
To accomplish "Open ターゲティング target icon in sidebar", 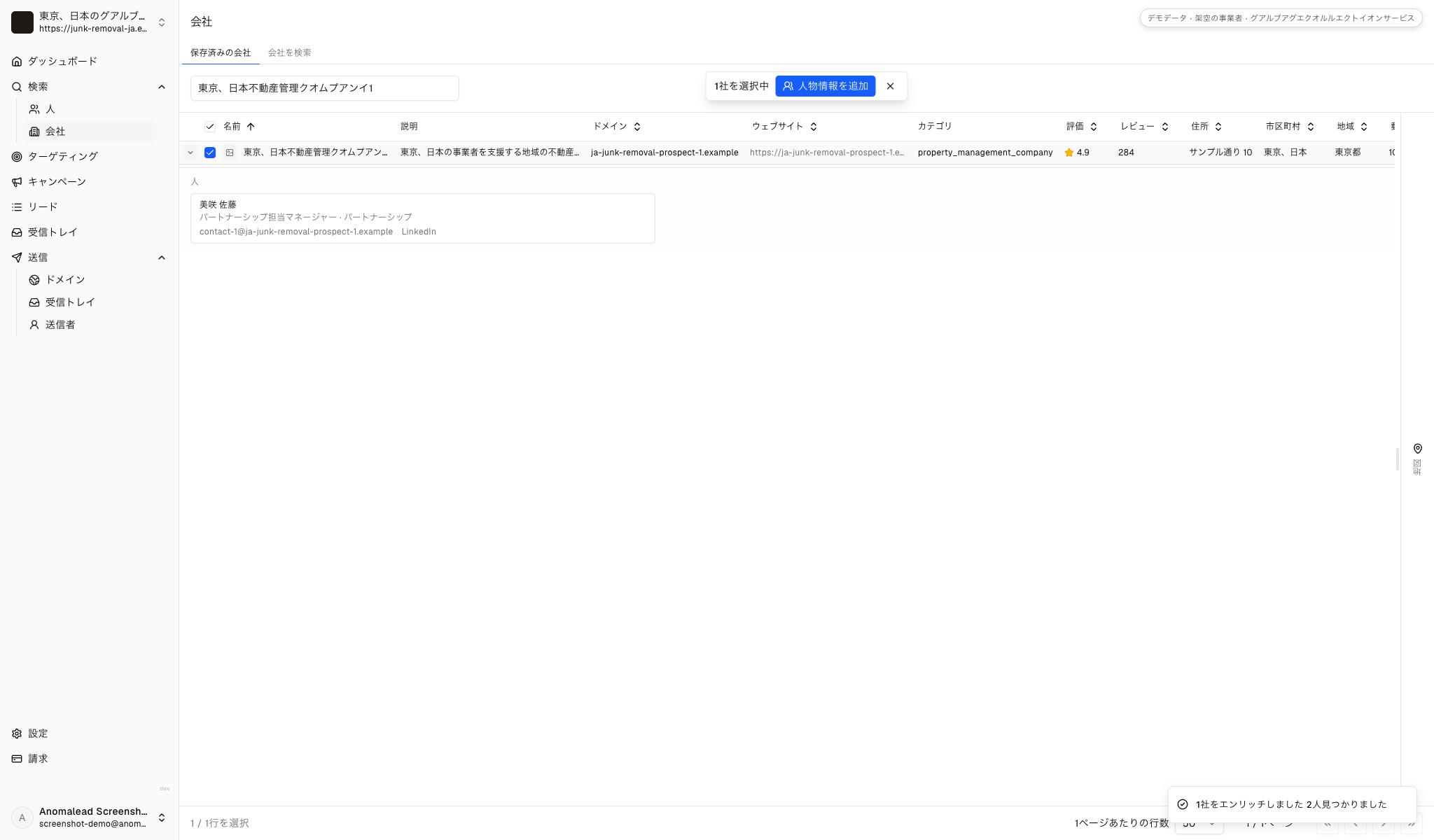I will click(17, 157).
